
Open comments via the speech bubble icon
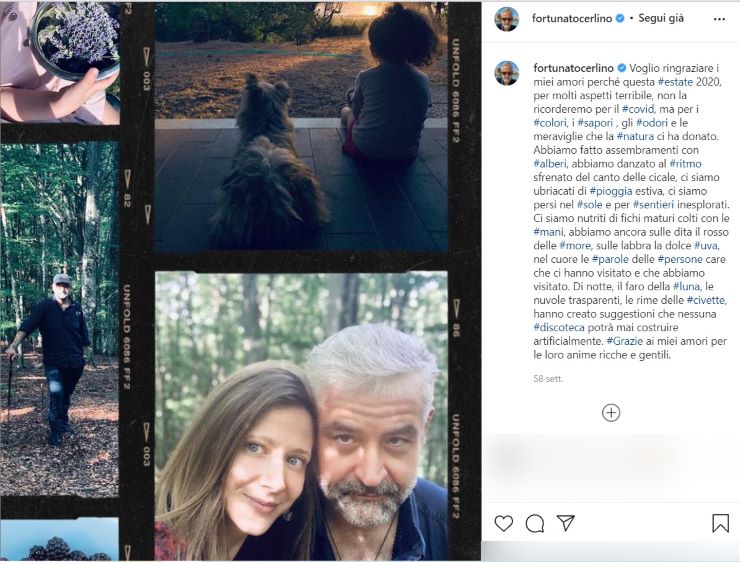[x=535, y=523]
